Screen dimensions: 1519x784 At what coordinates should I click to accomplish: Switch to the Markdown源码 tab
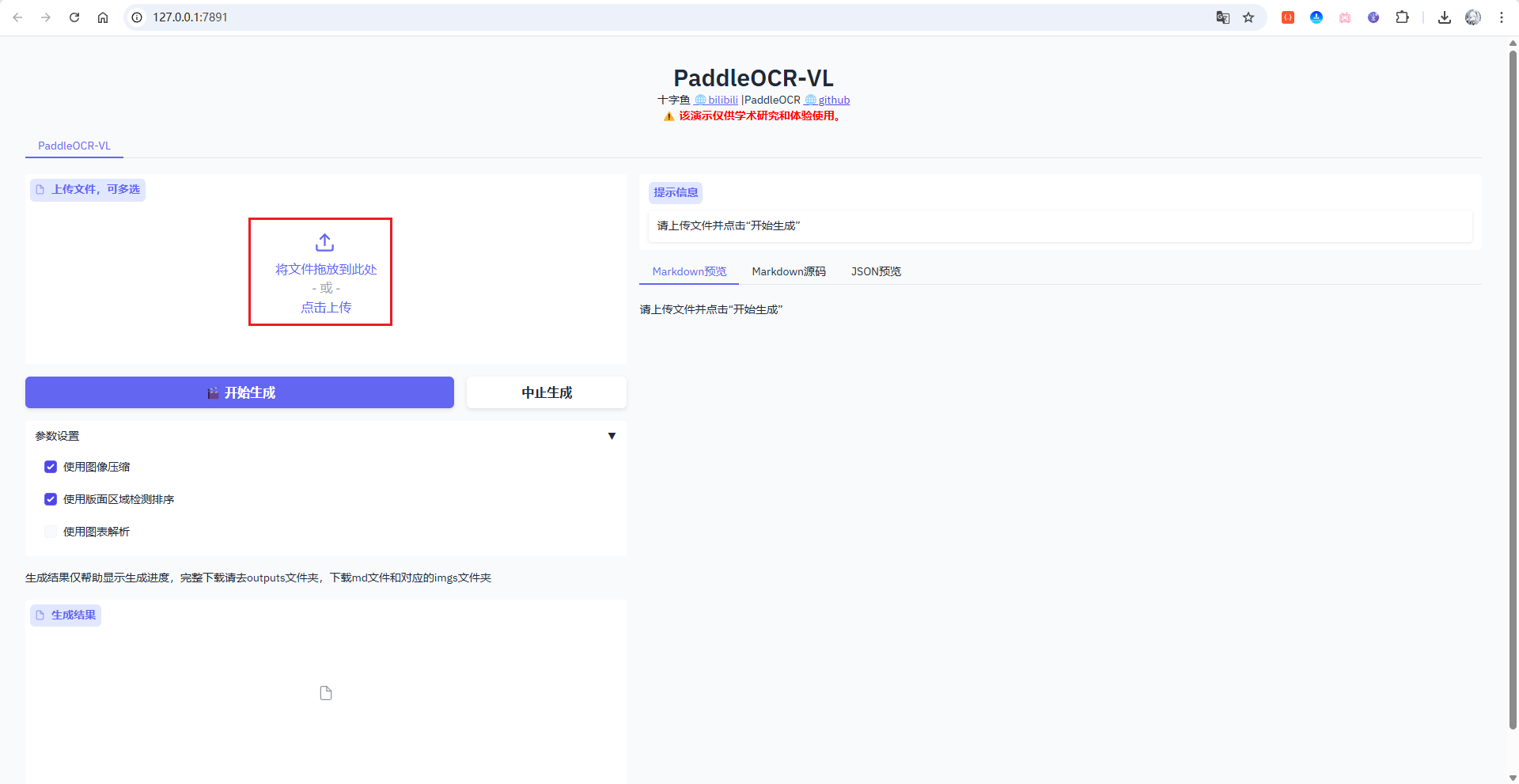(x=788, y=271)
